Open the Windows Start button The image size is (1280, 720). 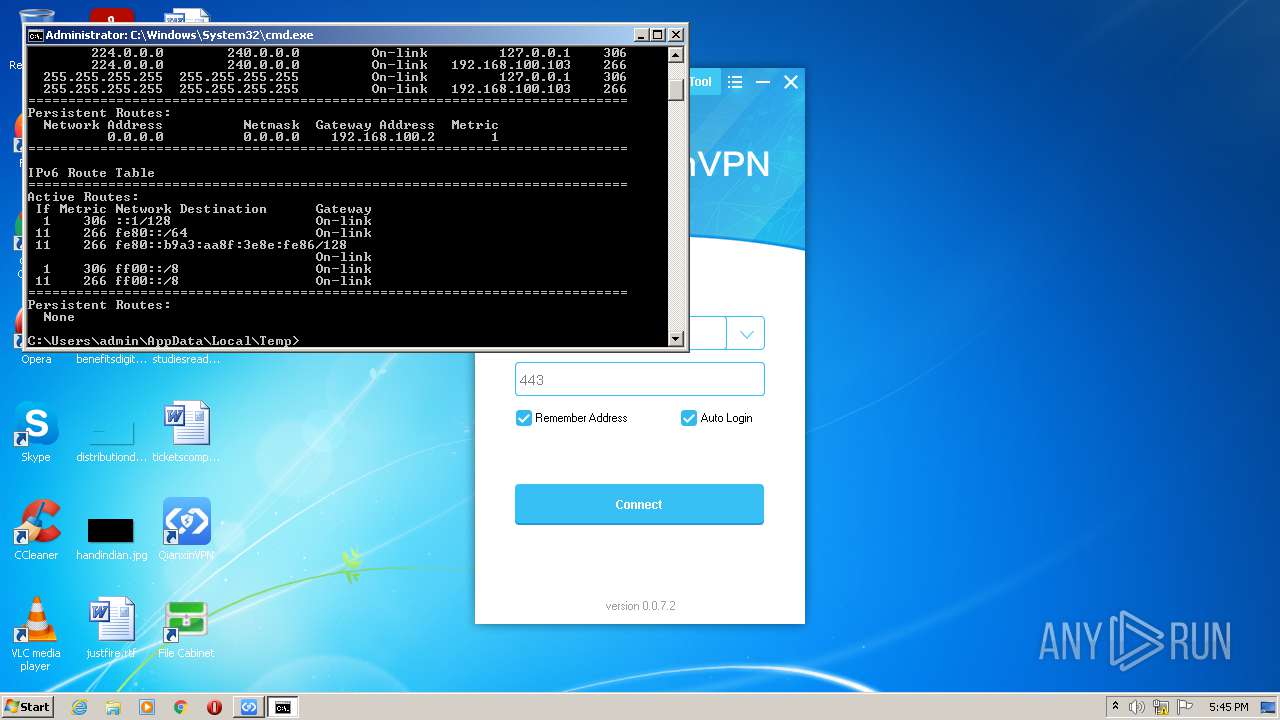tap(28, 706)
